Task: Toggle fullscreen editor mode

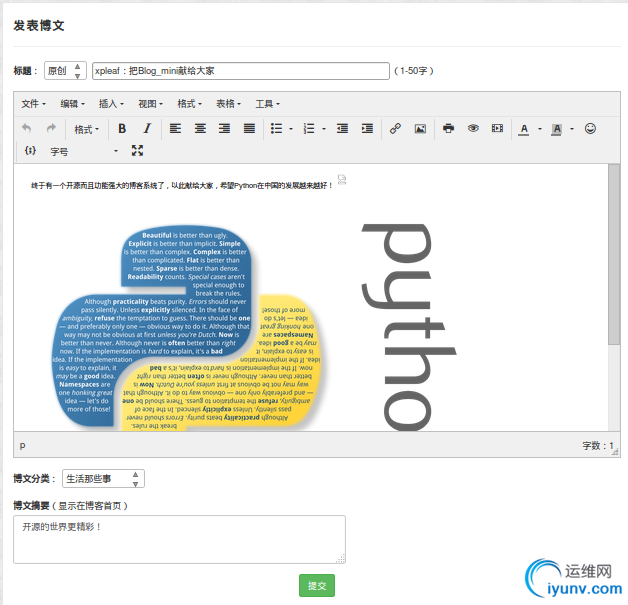Action: (137, 151)
